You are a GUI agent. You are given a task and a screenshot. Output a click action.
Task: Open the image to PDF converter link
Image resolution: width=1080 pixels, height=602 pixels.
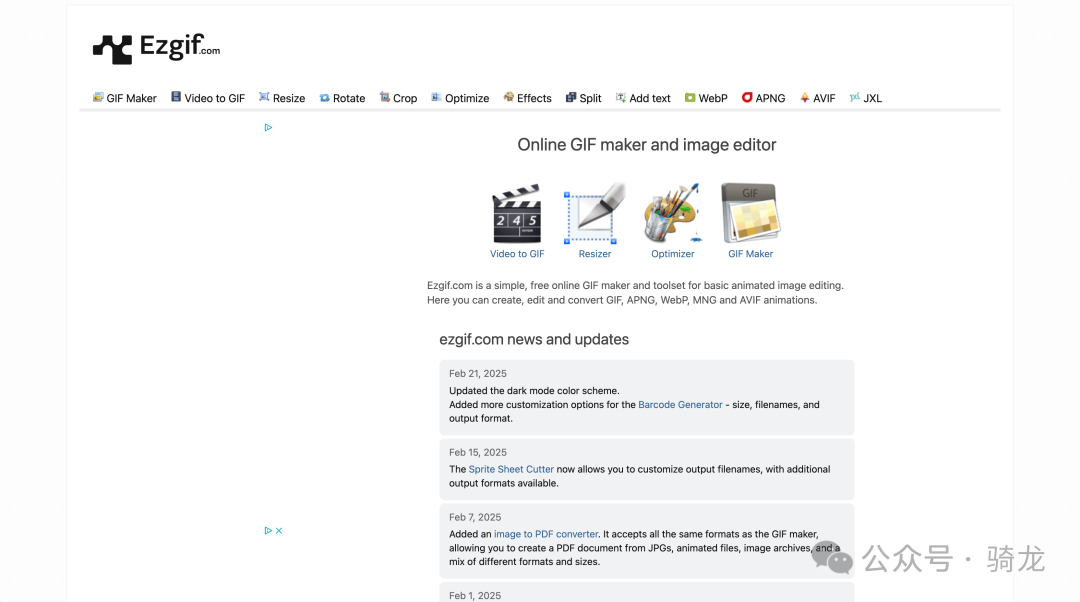click(x=546, y=534)
